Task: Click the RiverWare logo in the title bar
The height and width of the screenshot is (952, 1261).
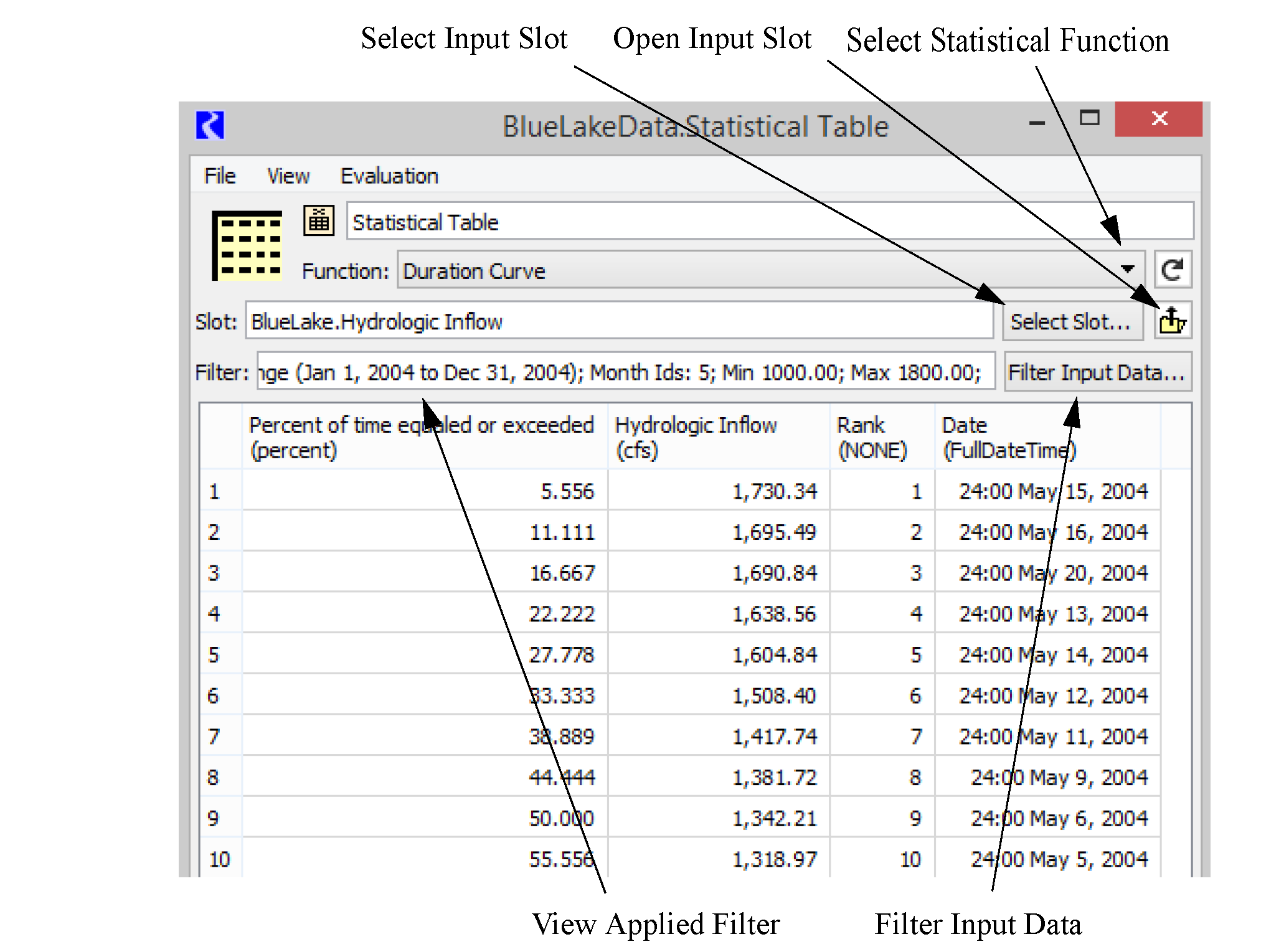Action: coord(210,125)
